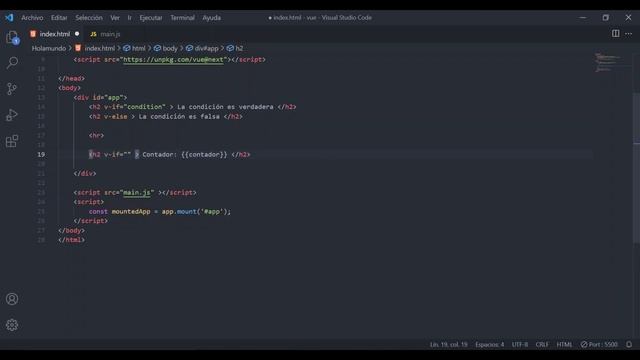
Task: Change end of line sequence CRLF
Action: pos(542,344)
